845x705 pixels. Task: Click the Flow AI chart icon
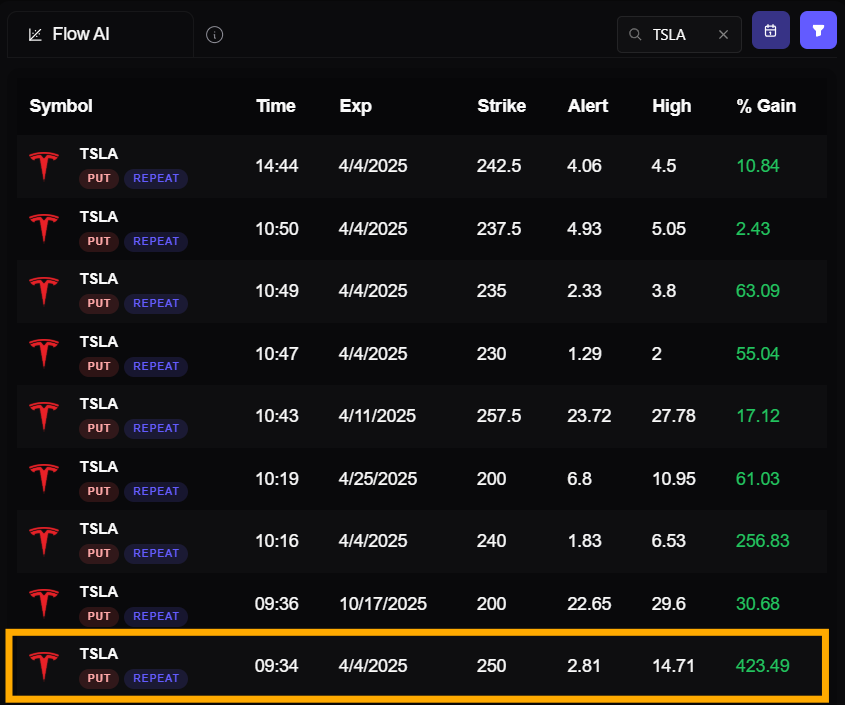coord(35,35)
